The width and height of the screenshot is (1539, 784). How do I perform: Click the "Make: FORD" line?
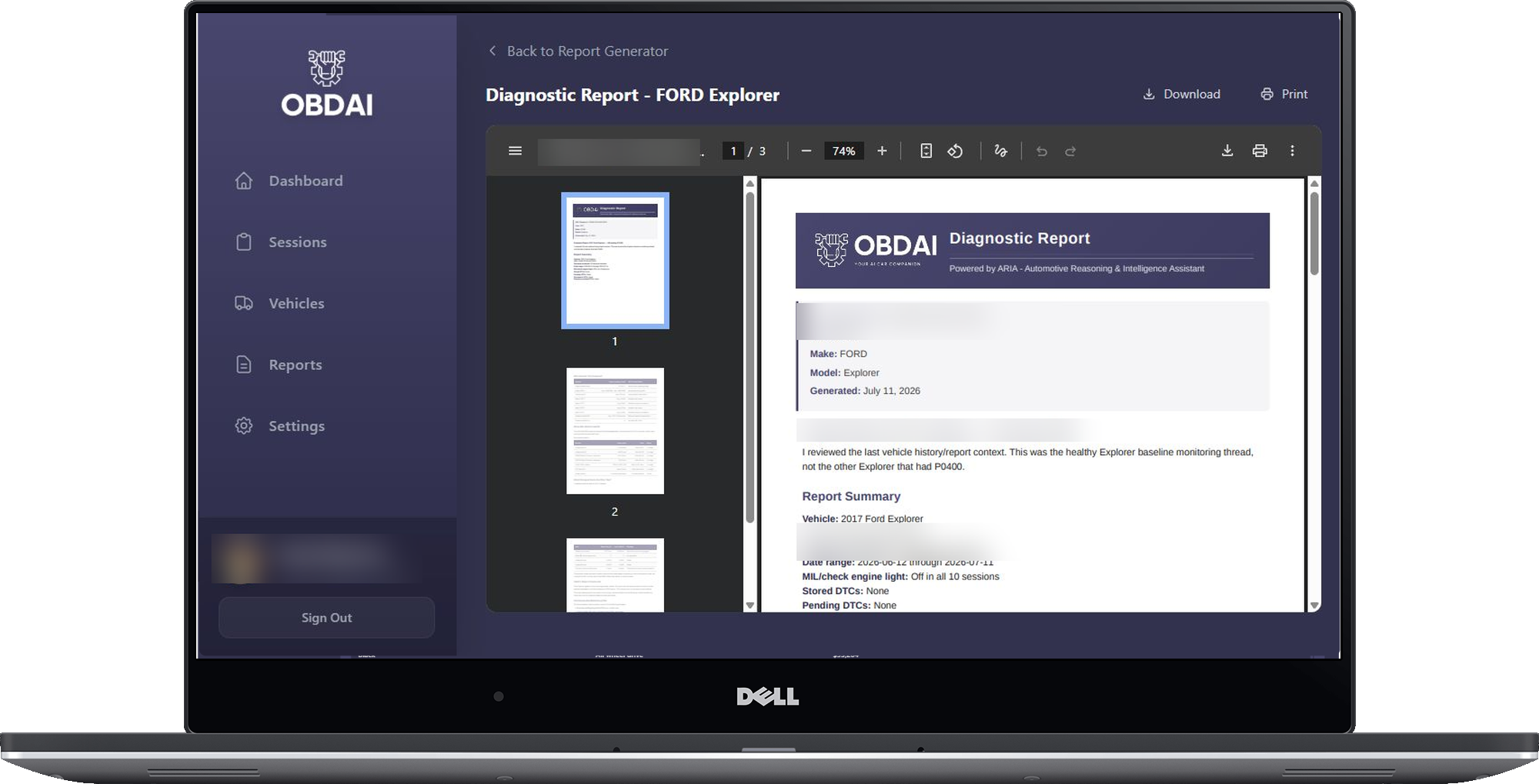pos(838,354)
